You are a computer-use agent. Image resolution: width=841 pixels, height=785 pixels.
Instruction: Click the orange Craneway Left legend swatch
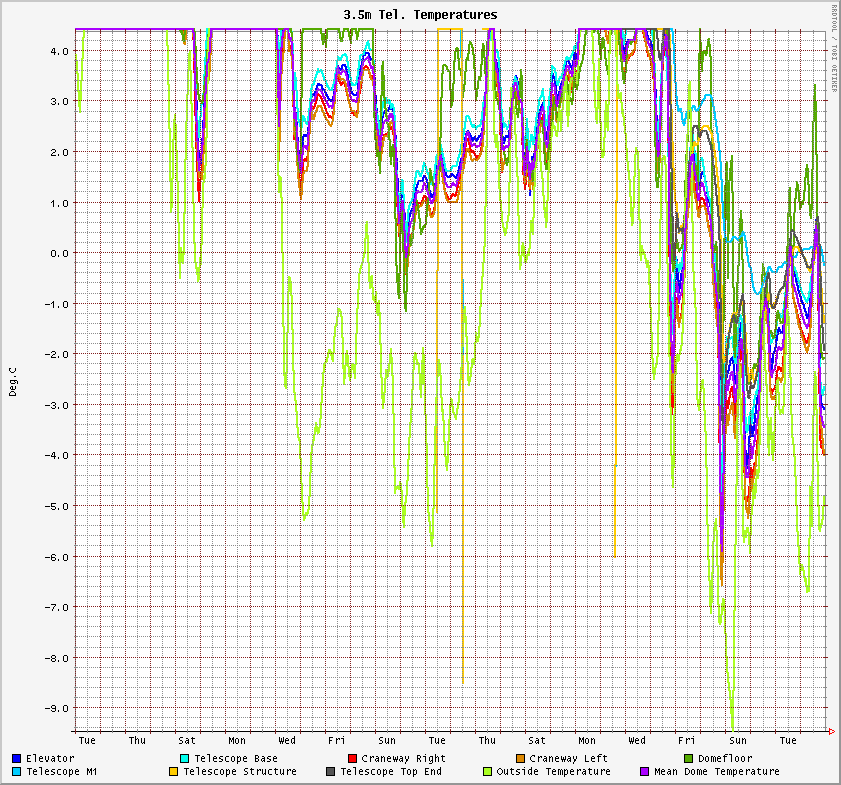click(521, 758)
